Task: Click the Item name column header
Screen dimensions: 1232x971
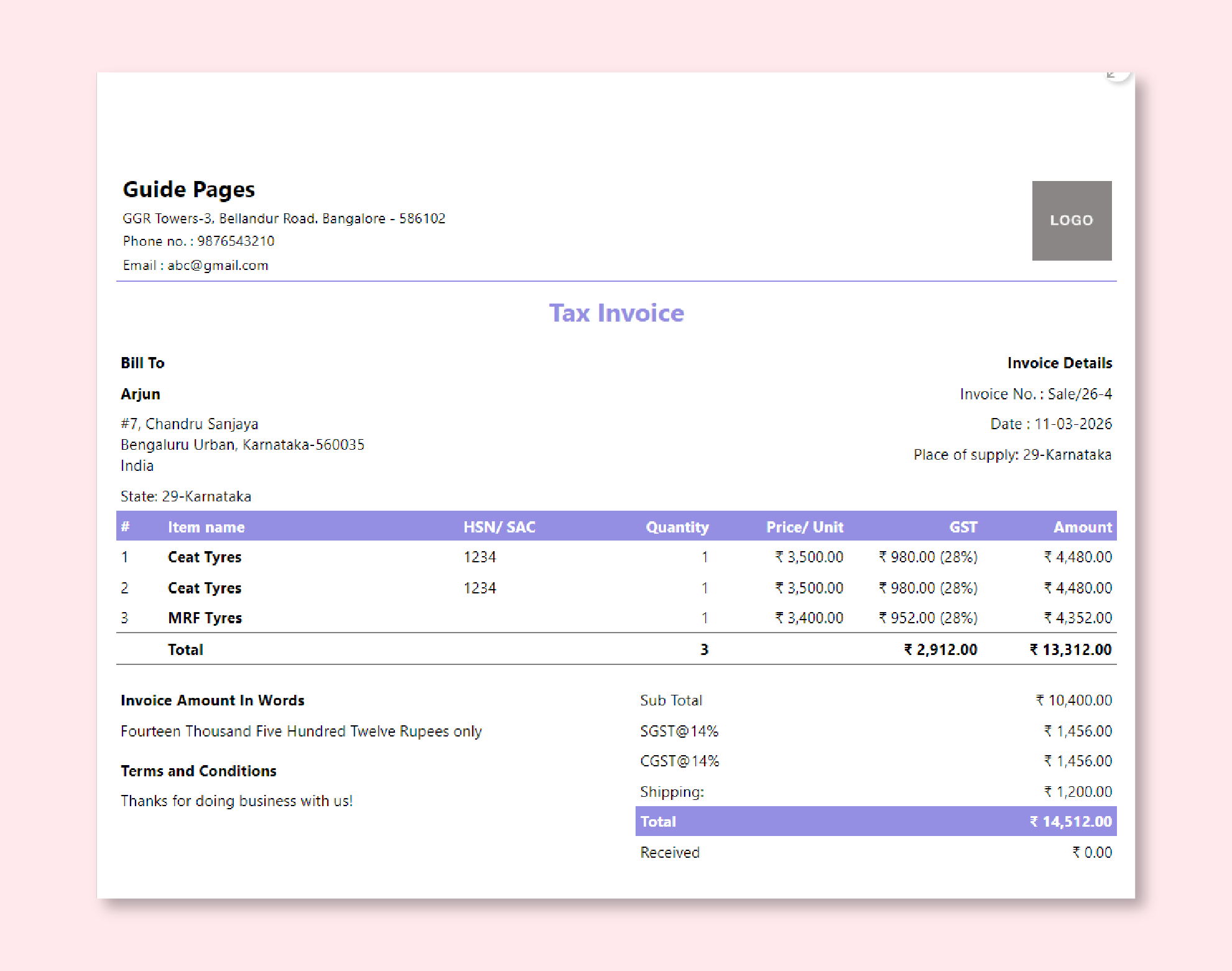Action: [206, 527]
